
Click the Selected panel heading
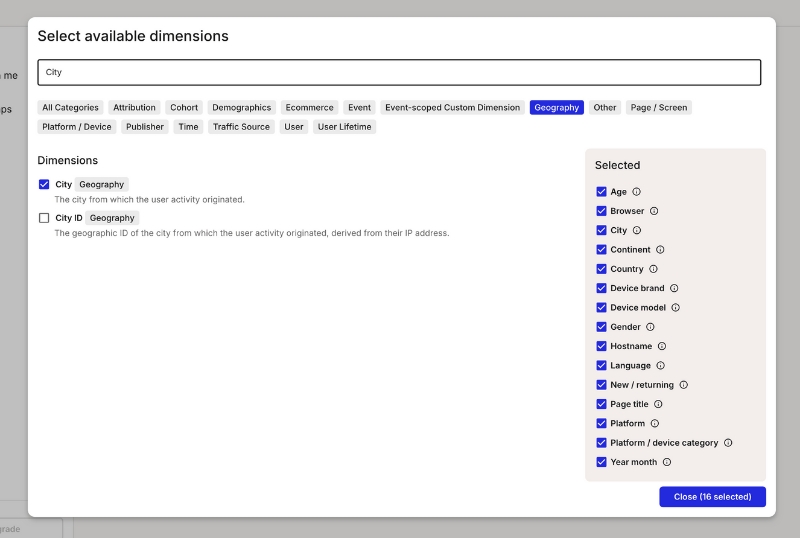(617, 165)
